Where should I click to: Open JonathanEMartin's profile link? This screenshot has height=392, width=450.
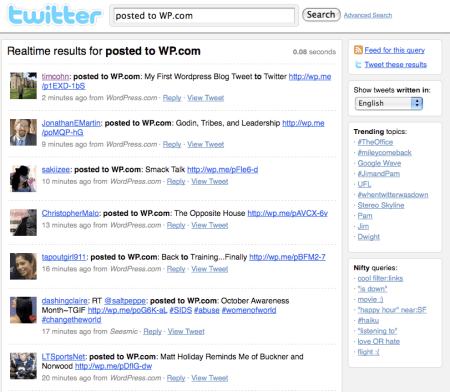tap(71, 123)
